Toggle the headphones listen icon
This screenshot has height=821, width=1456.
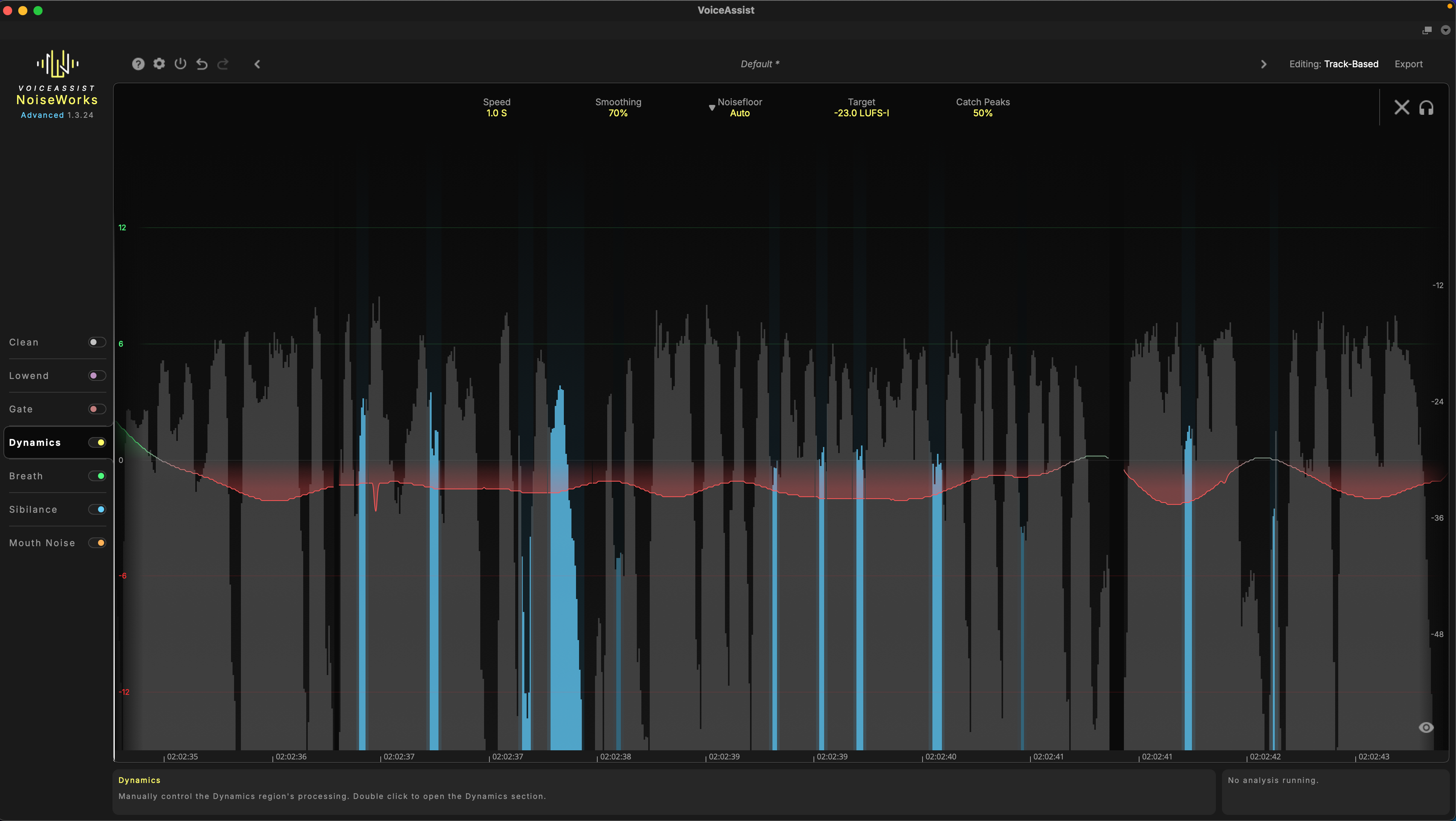click(1426, 108)
